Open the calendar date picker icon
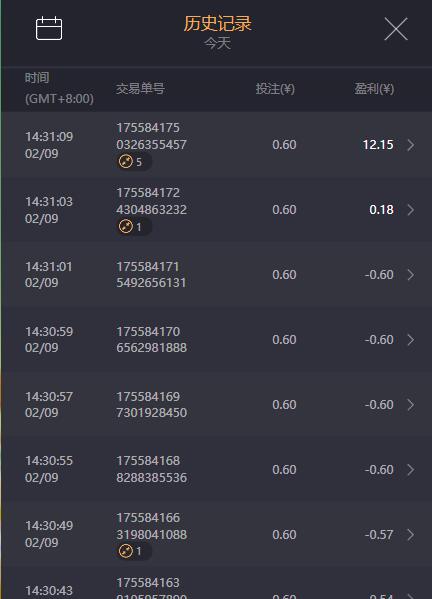Image resolution: width=432 pixels, height=599 pixels. pyautogui.click(x=49, y=28)
